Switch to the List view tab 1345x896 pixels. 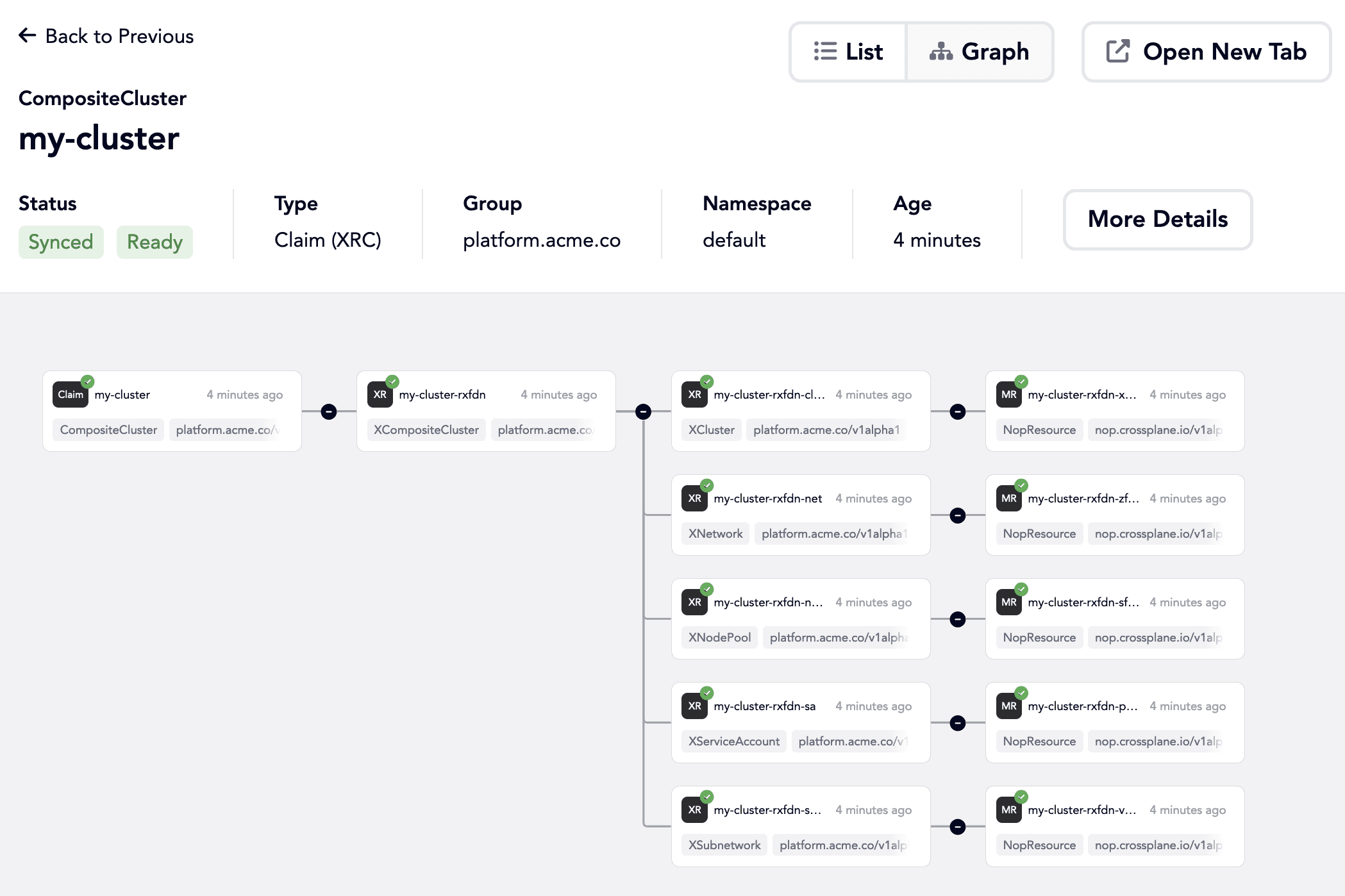[848, 51]
